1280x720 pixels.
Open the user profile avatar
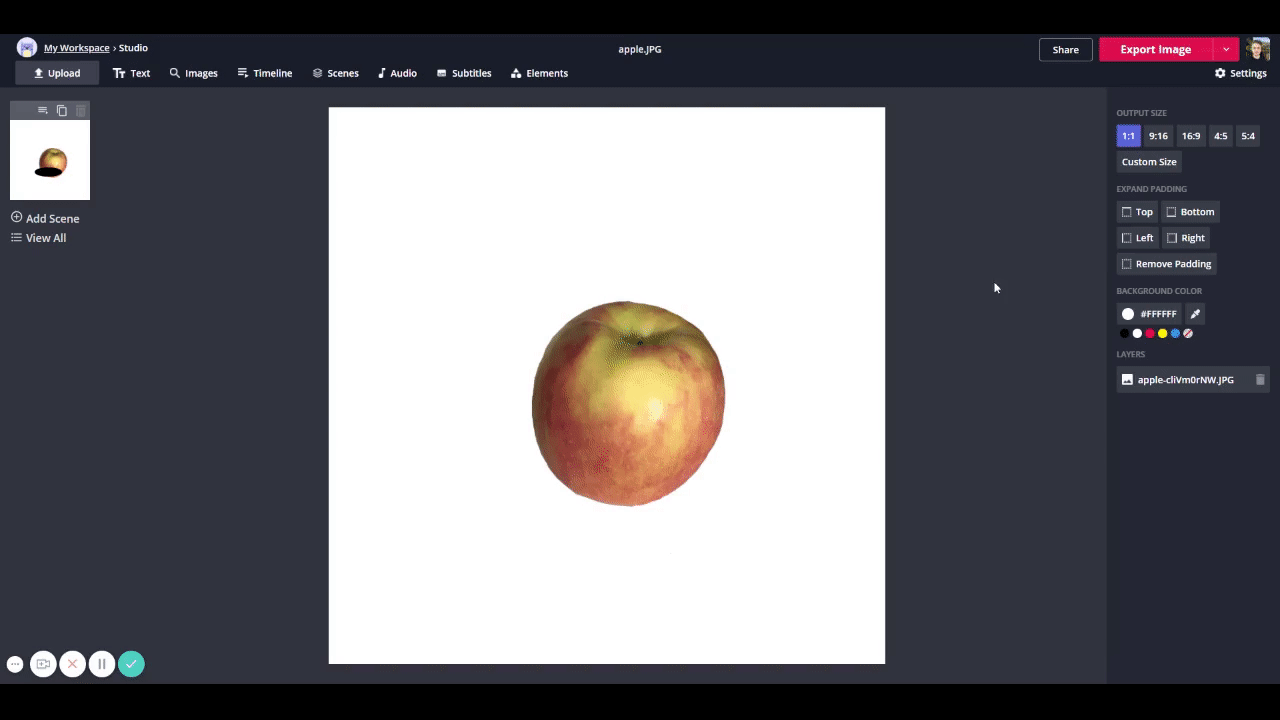1257,49
